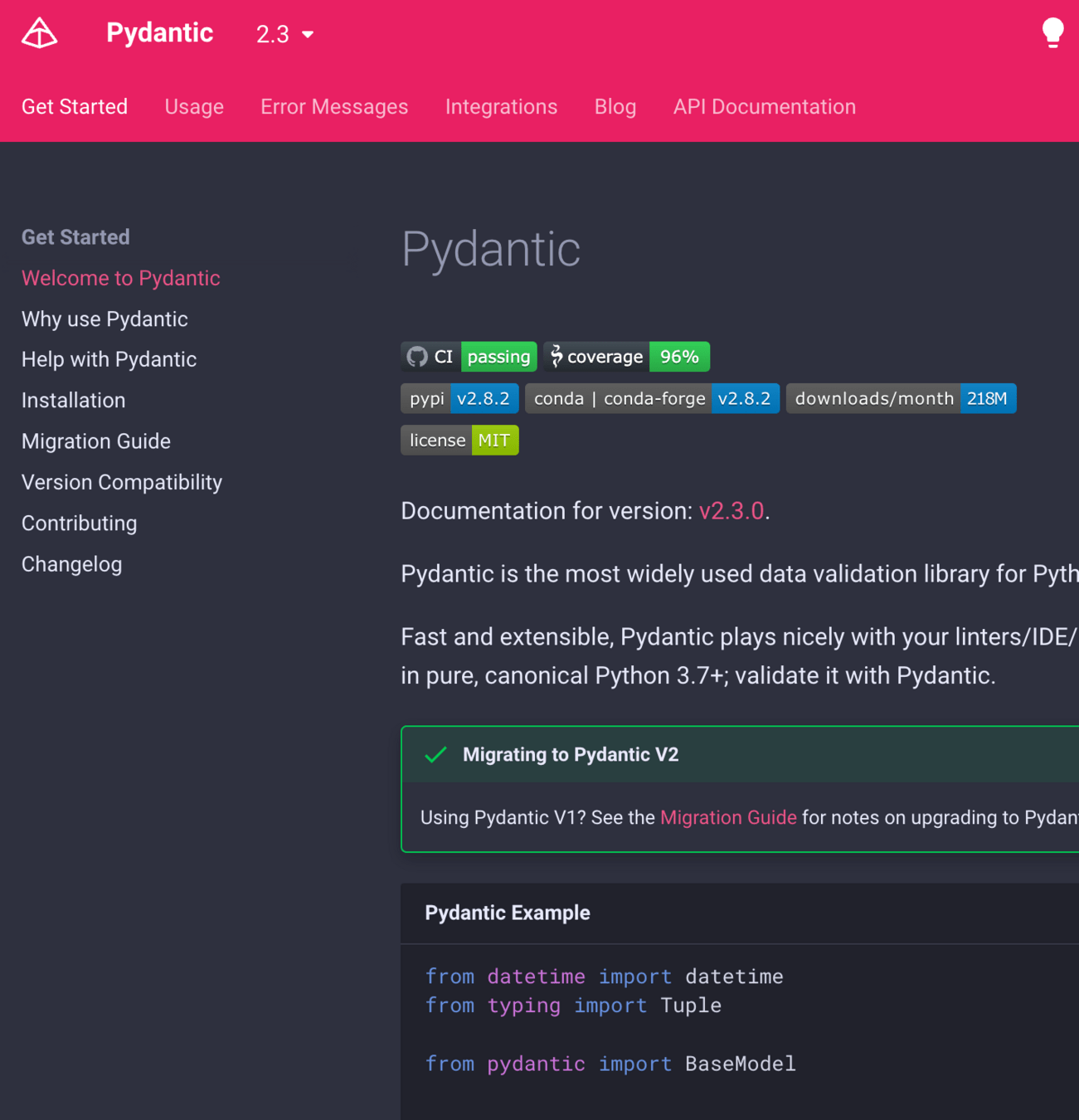
Task: Go to the Installation page
Action: tap(73, 400)
